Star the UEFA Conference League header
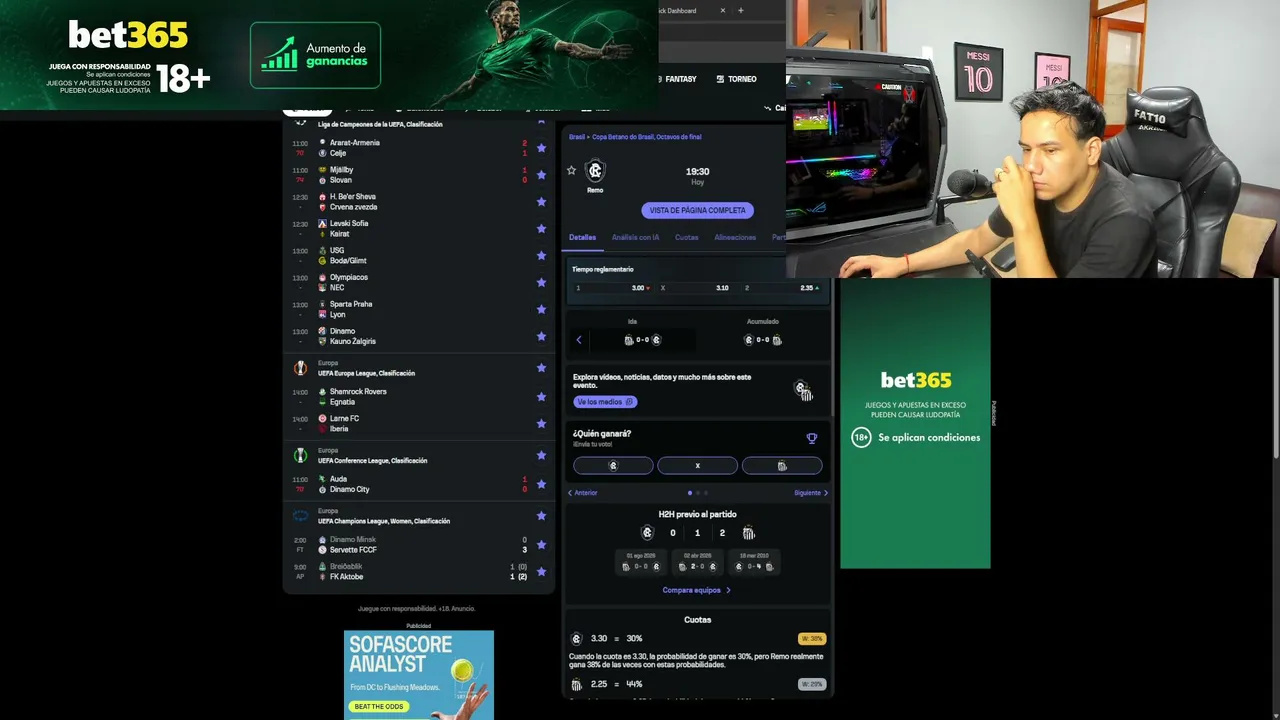 [541, 455]
